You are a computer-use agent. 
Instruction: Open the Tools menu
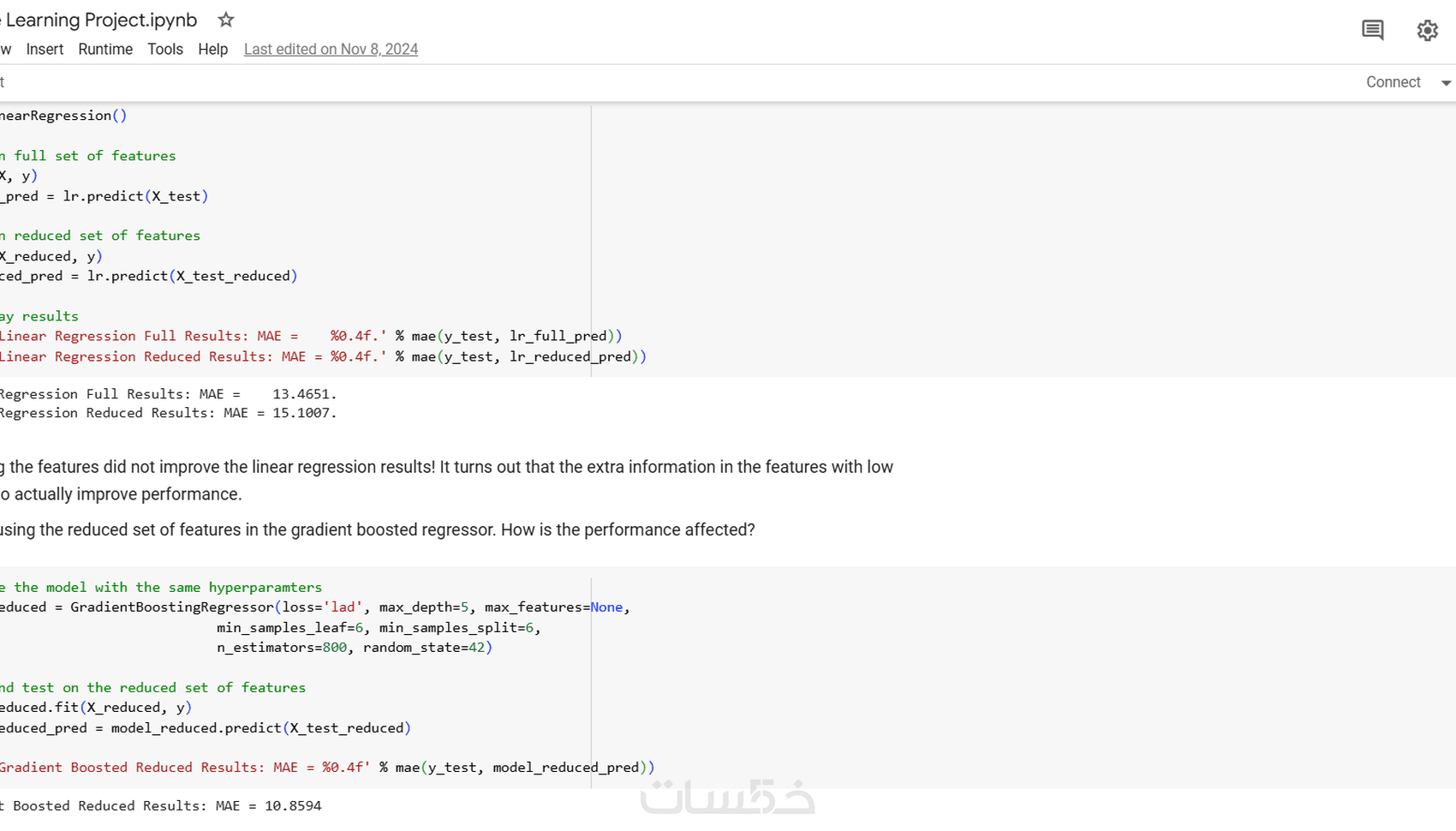click(x=165, y=50)
